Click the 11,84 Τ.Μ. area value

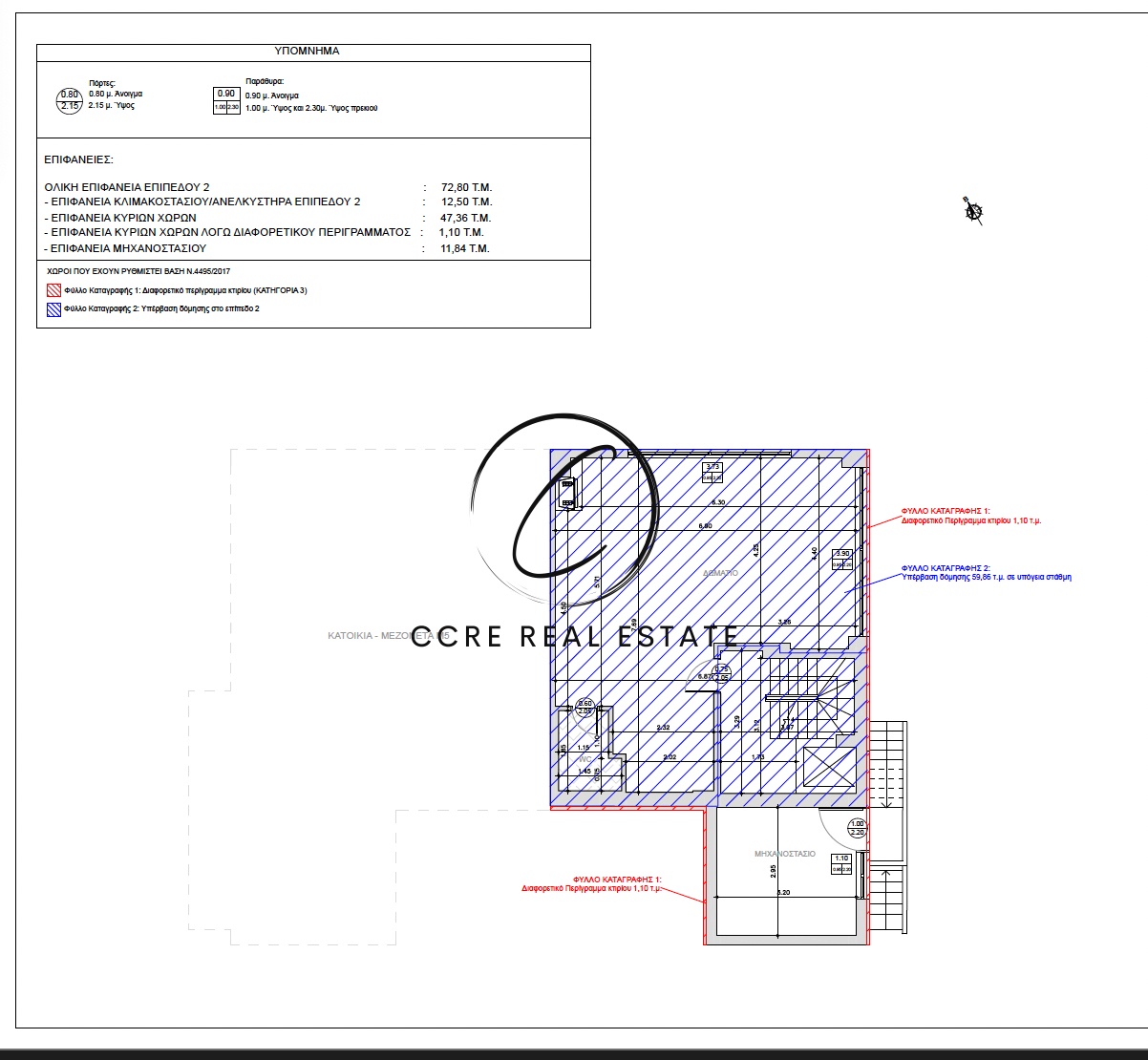(x=464, y=248)
